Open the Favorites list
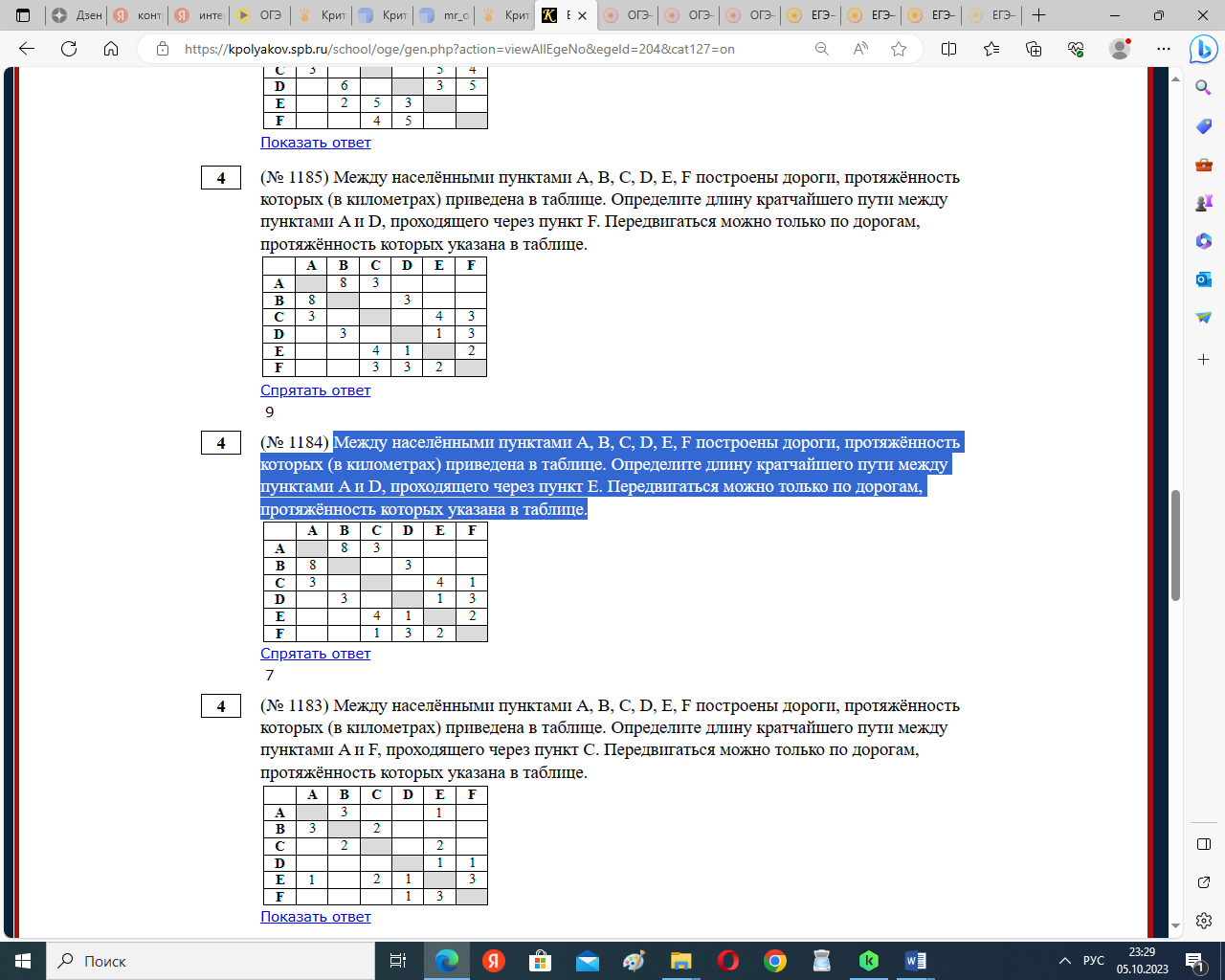This screenshot has width=1225, height=980. click(991, 49)
